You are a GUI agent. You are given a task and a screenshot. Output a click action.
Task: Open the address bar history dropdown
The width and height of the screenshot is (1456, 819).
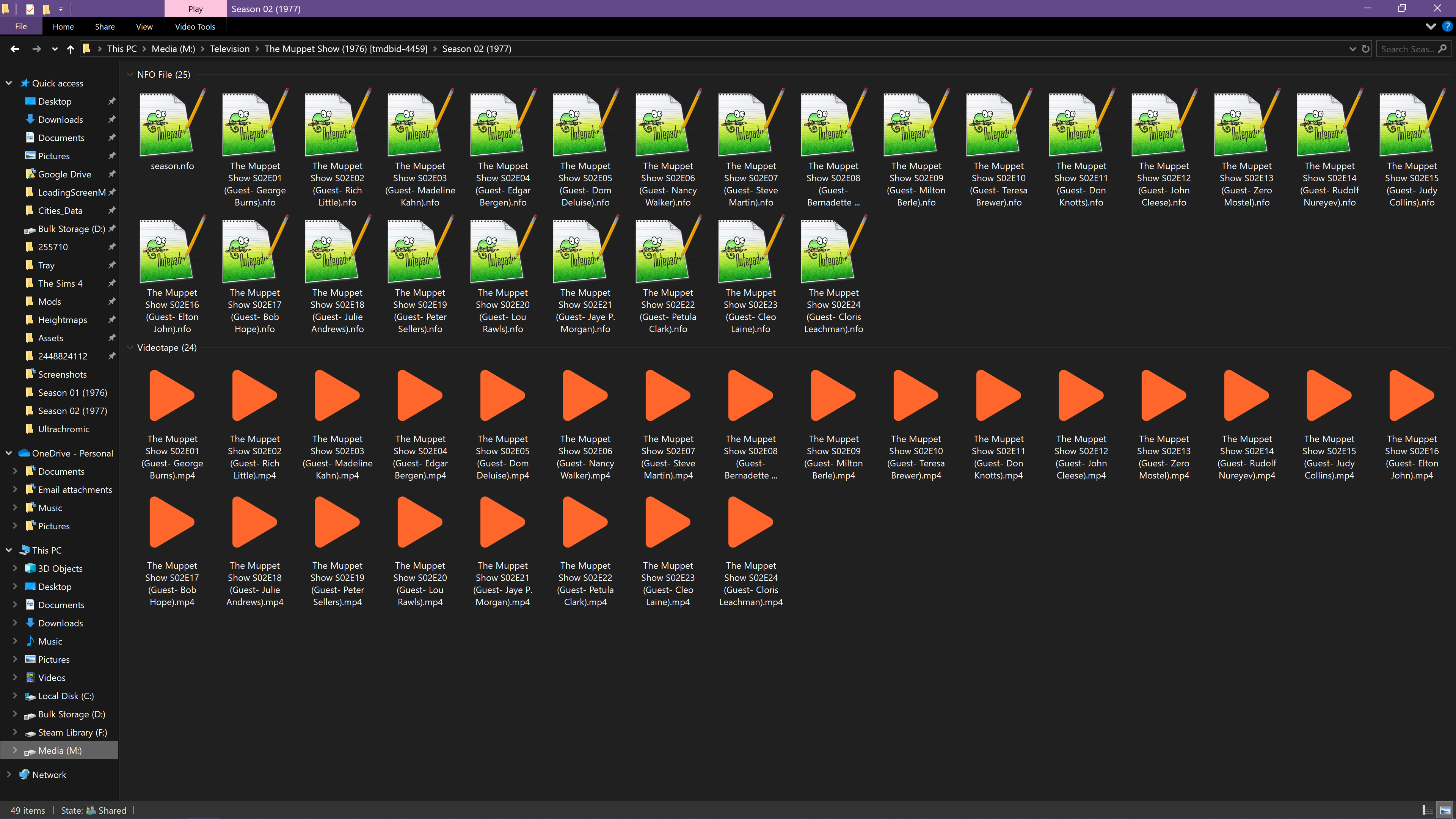pyautogui.click(x=1352, y=49)
